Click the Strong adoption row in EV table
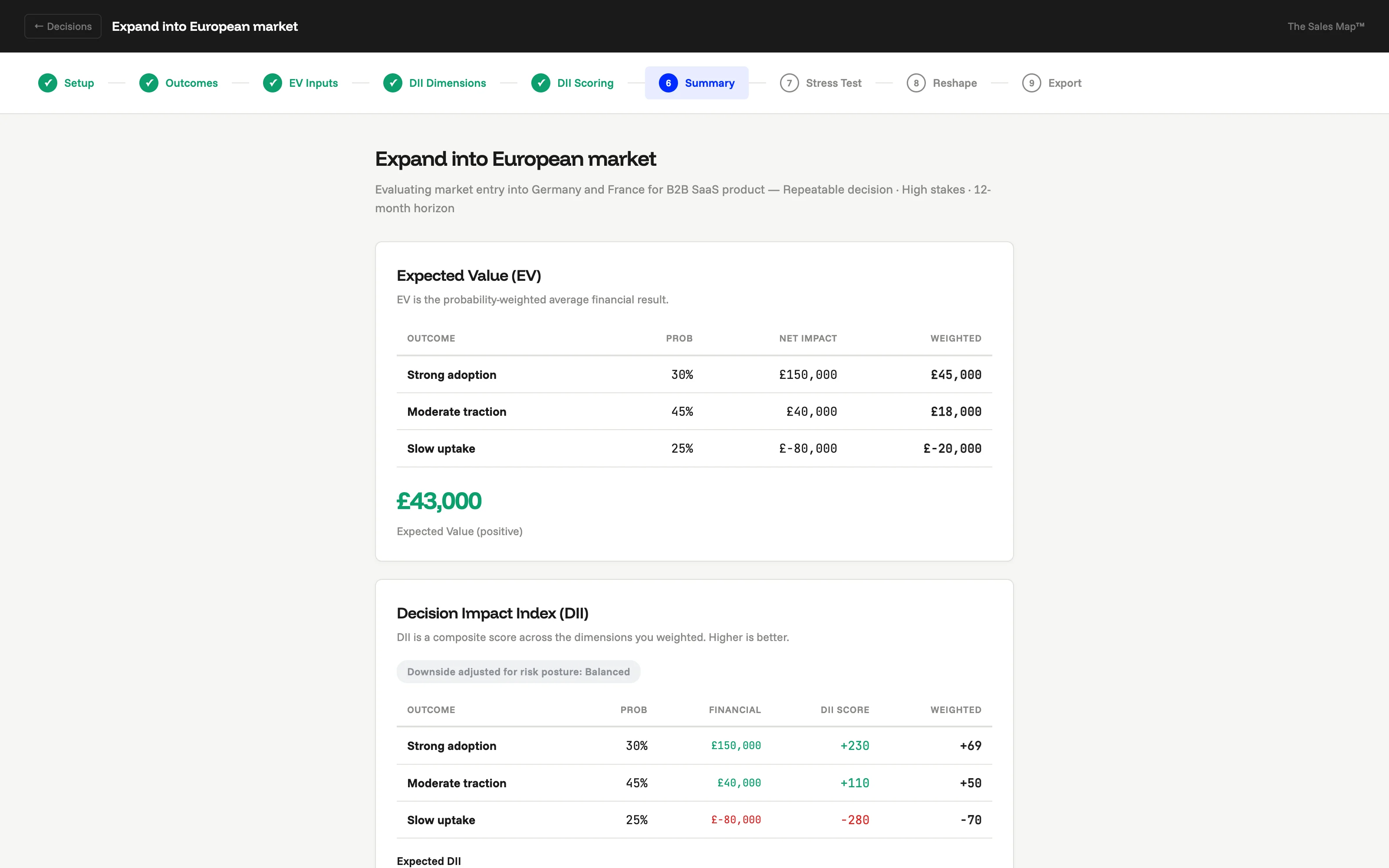1389x868 pixels. (x=694, y=375)
